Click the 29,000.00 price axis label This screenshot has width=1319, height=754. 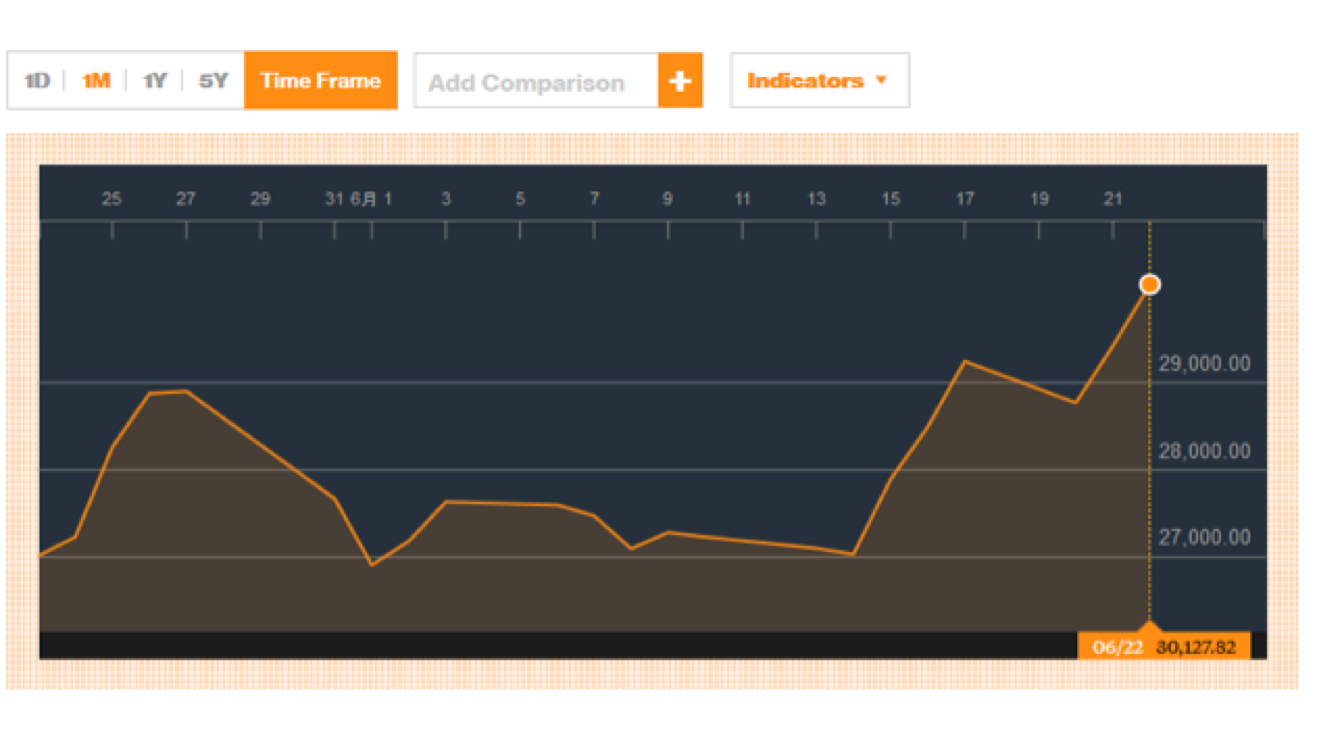[1204, 364]
